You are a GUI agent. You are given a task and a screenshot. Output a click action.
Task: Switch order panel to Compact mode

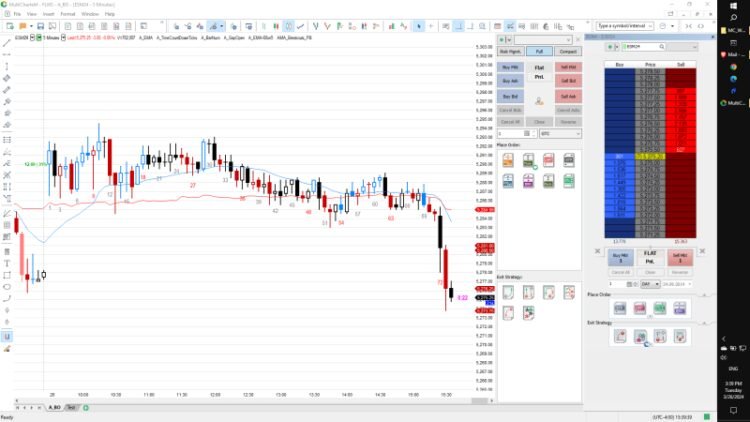568,51
